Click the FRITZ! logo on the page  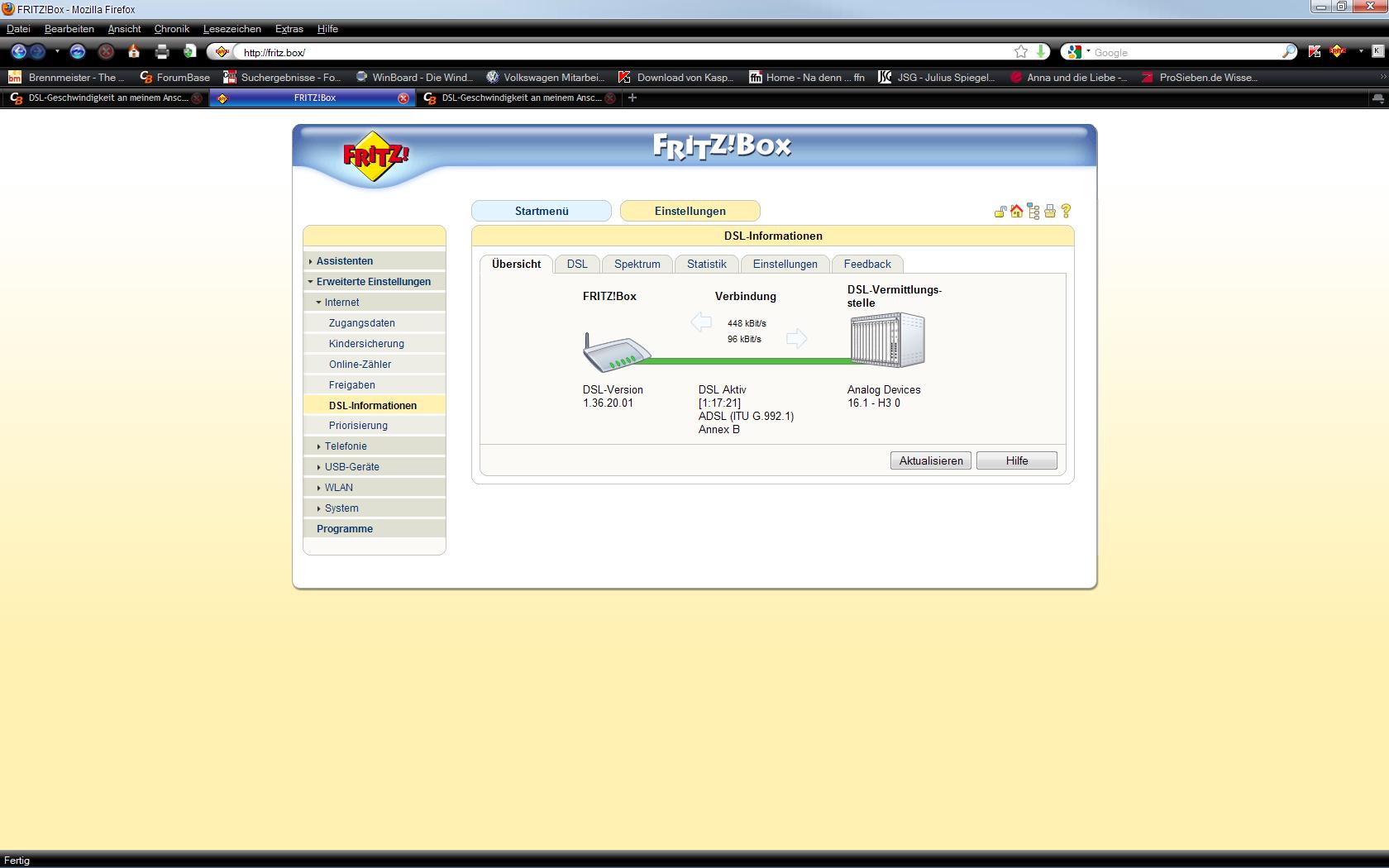click(x=376, y=156)
